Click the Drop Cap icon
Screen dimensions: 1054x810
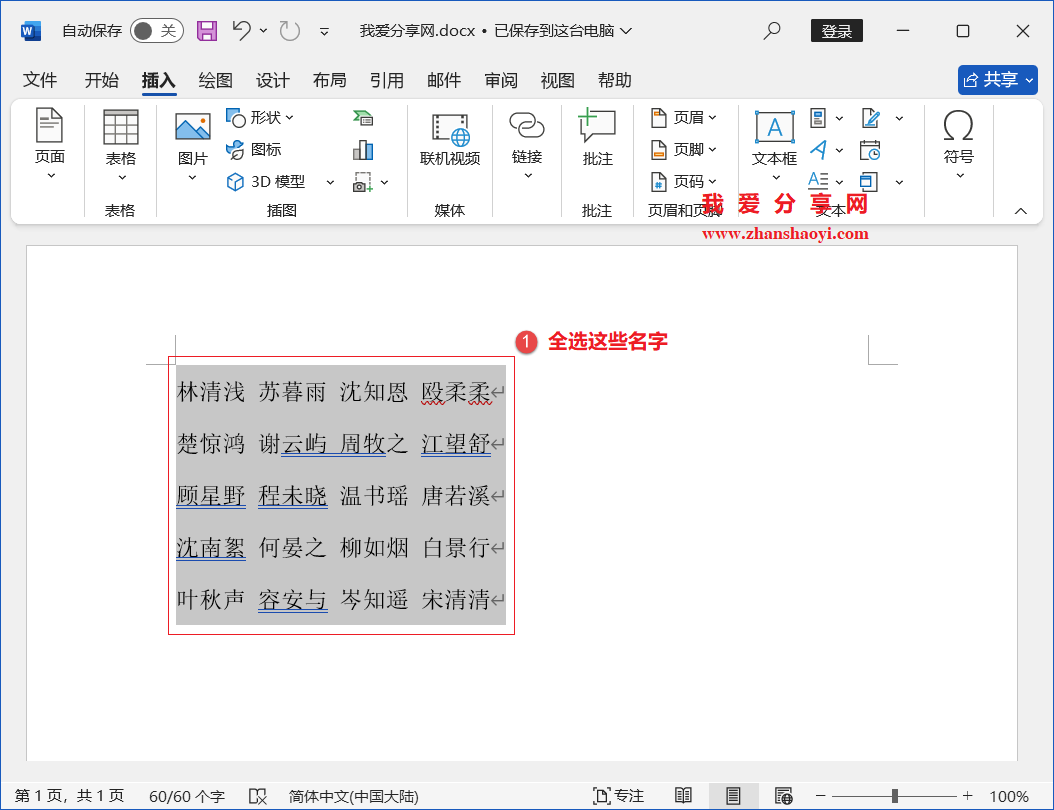click(818, 181)
